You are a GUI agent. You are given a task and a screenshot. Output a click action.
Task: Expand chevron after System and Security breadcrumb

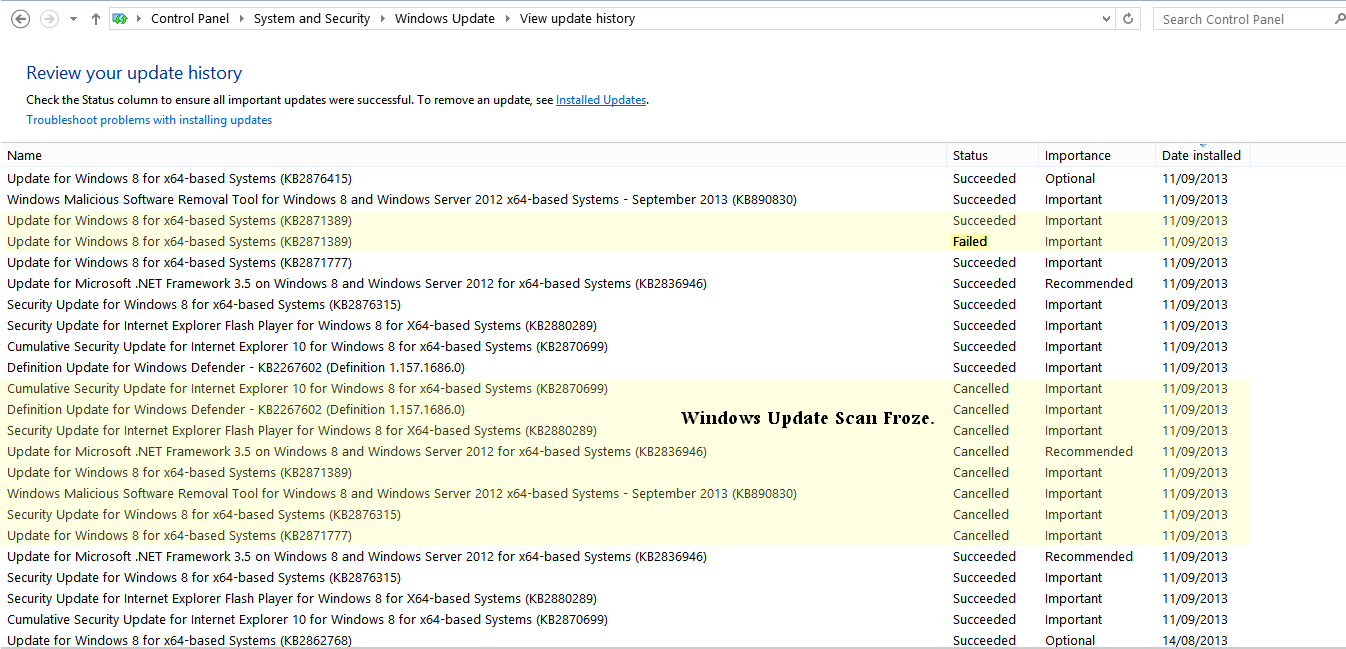pos(383,19)
